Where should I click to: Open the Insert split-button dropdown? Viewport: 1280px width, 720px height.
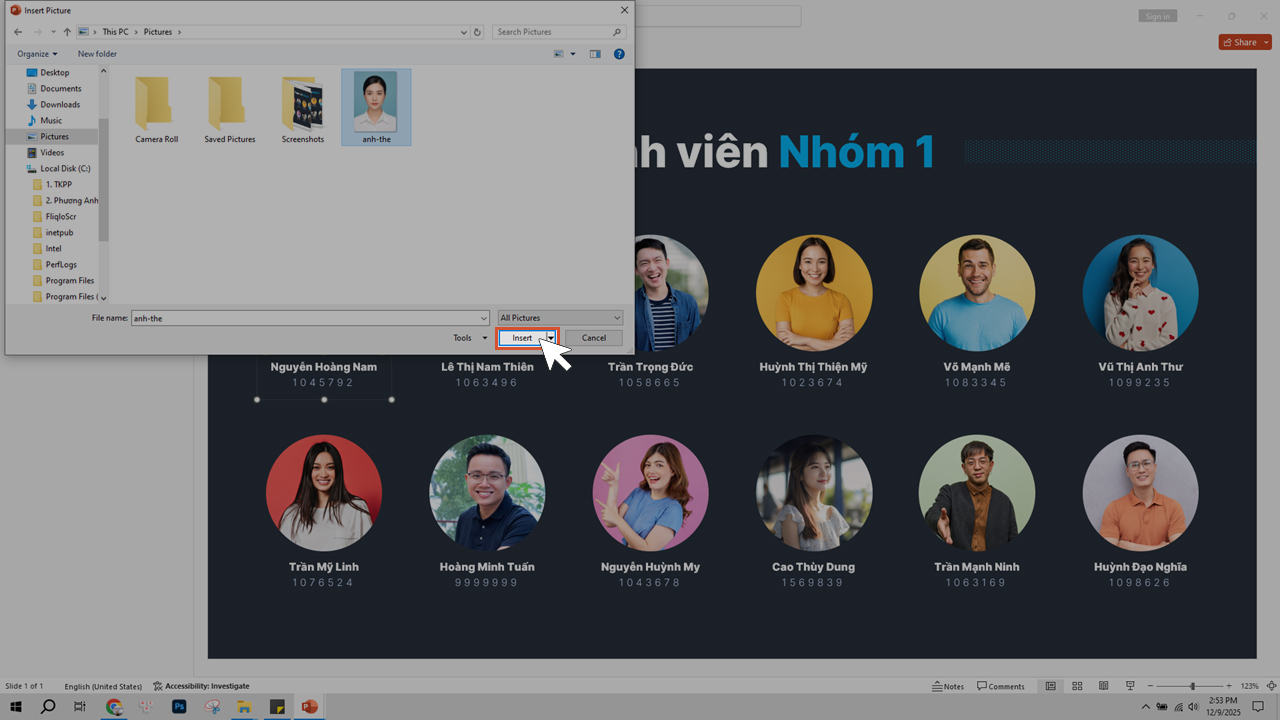click(550, 338)
